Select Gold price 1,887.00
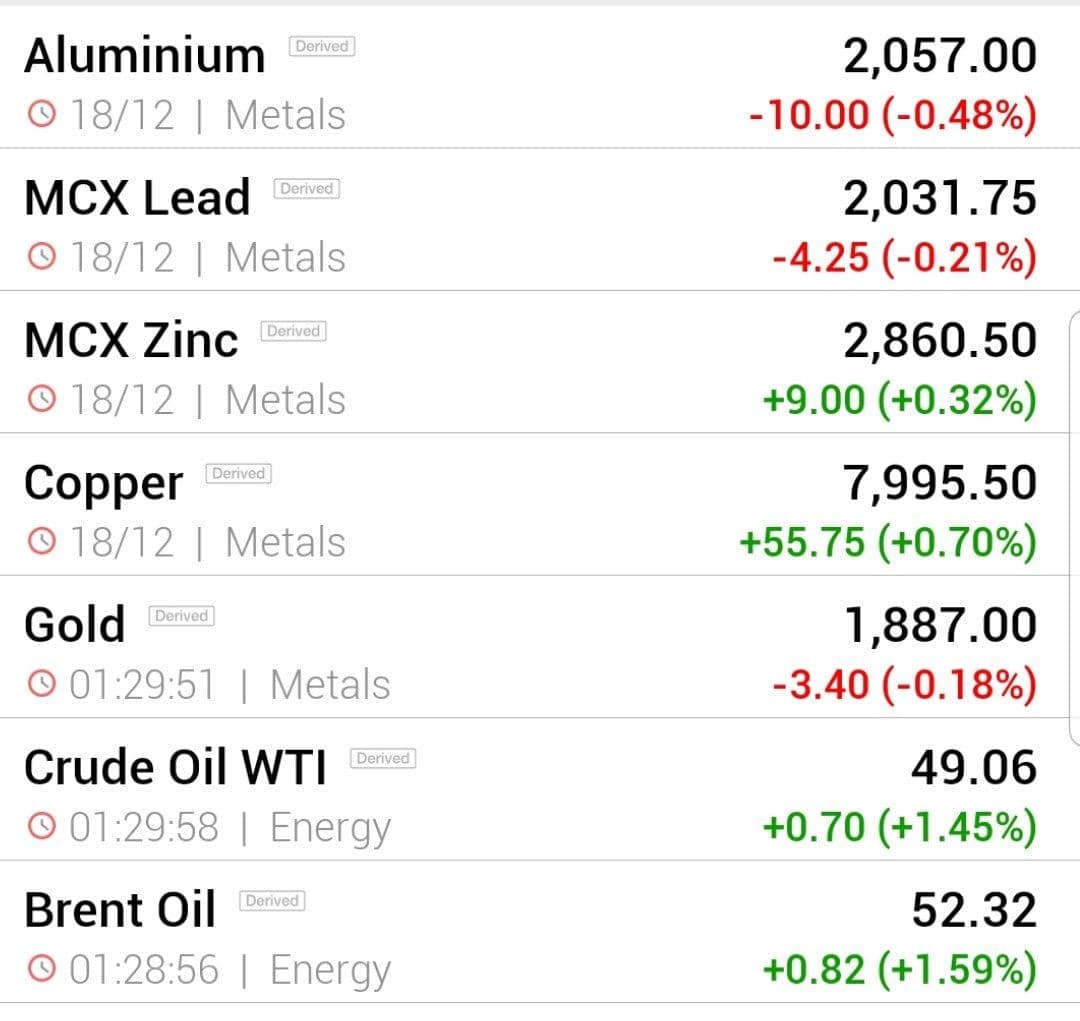The height and width of the screenshot is (1021, 1080). pyautogui.click(x=940, y=626)
